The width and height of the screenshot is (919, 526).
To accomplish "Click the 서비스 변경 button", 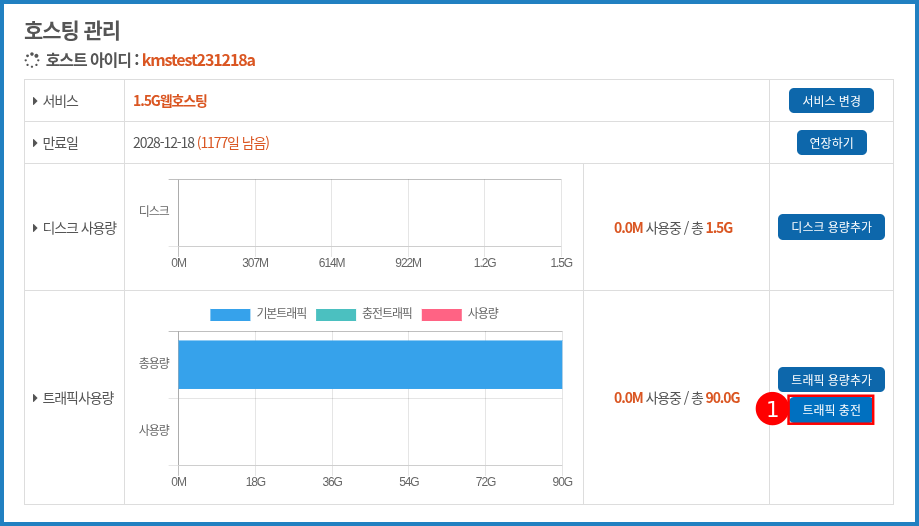I will [831, 101].
